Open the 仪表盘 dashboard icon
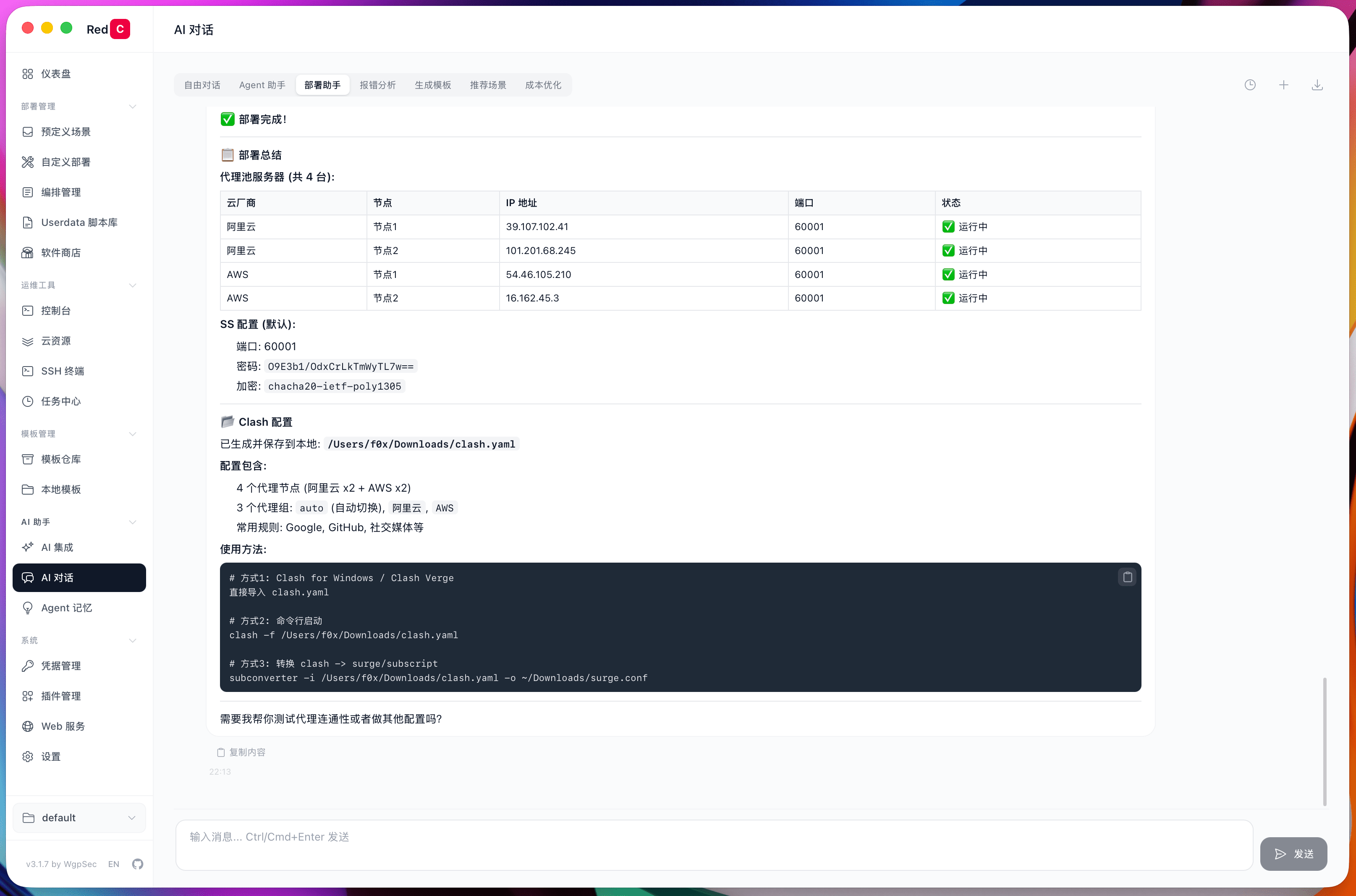 27,74
